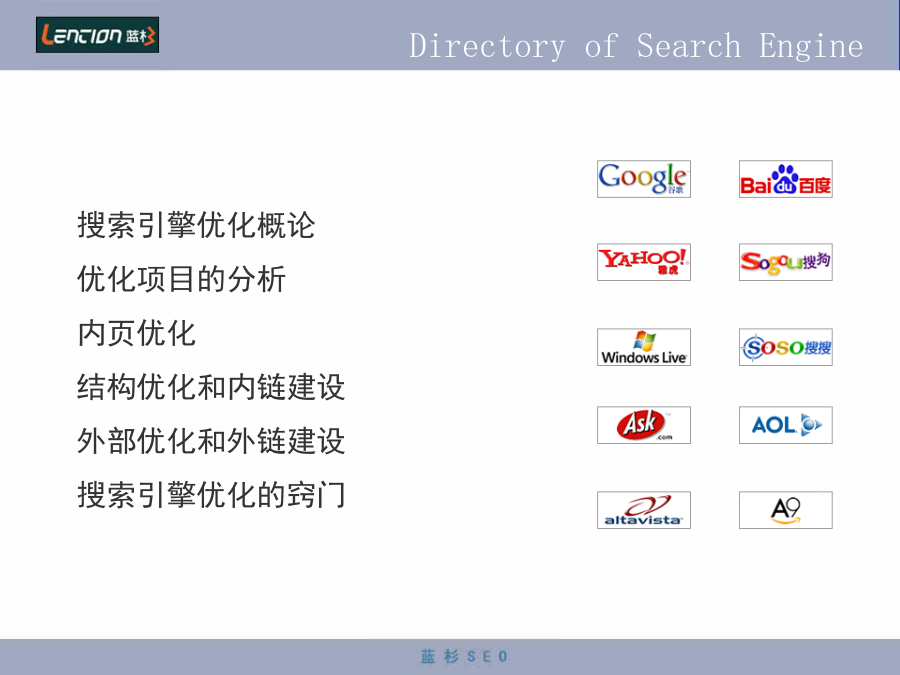Click the Windows Live logo
The image size is (900, 675).
[643, 347]
